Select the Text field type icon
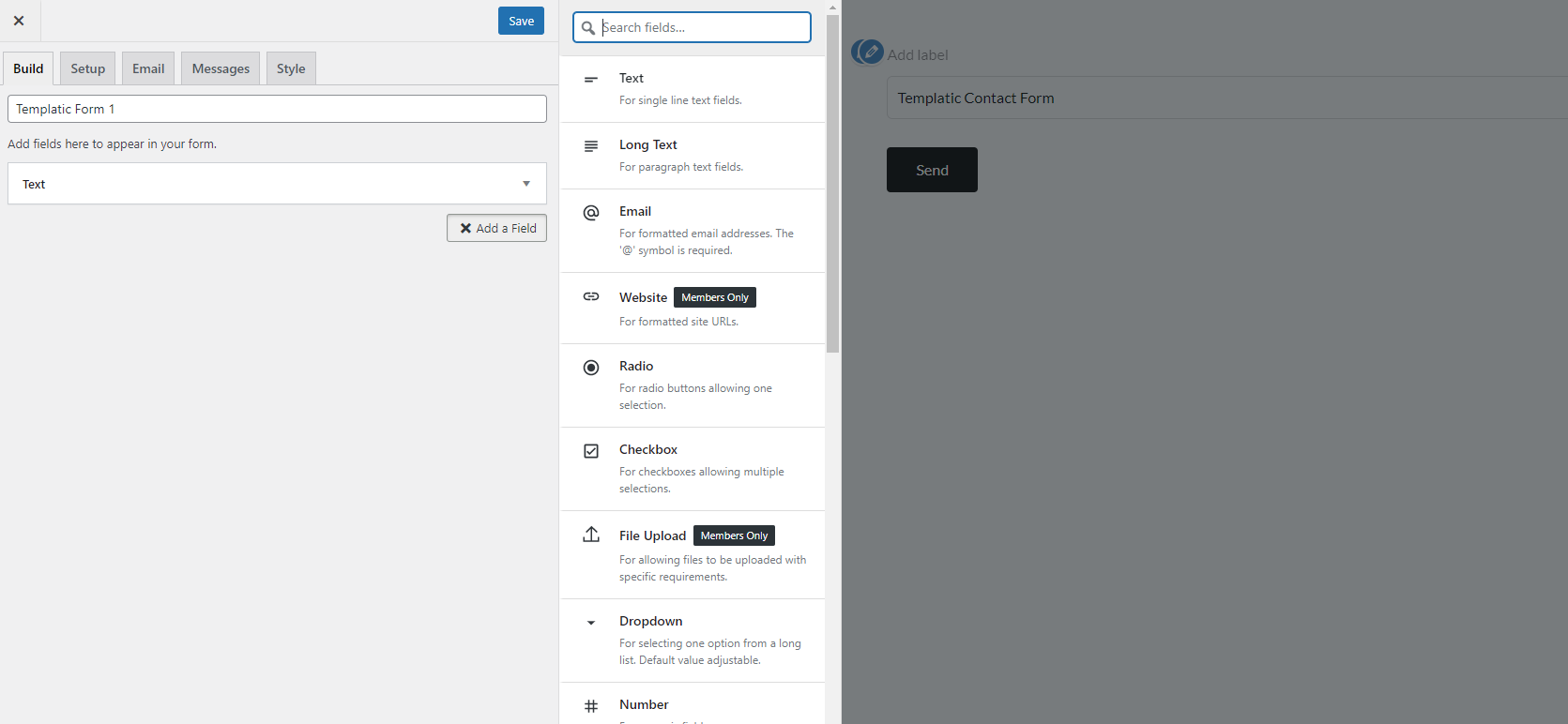 591,80
